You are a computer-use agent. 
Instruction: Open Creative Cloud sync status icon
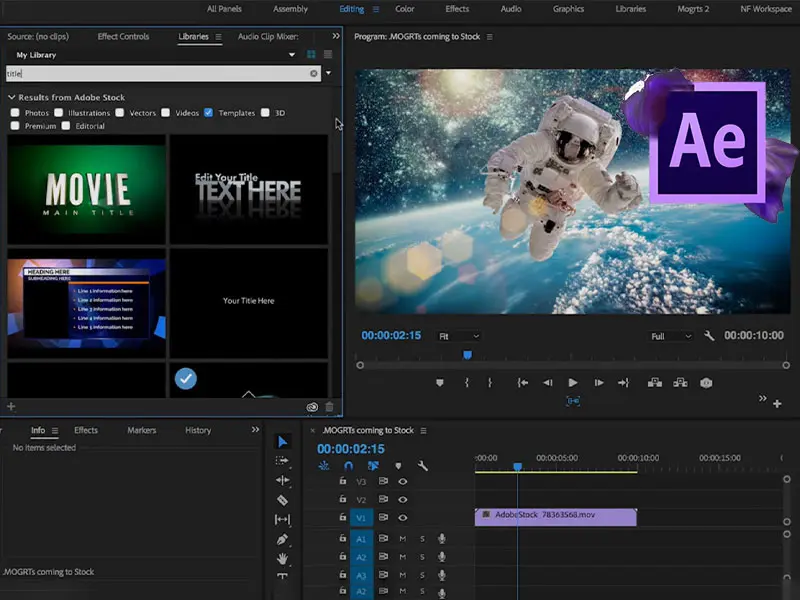312,407
